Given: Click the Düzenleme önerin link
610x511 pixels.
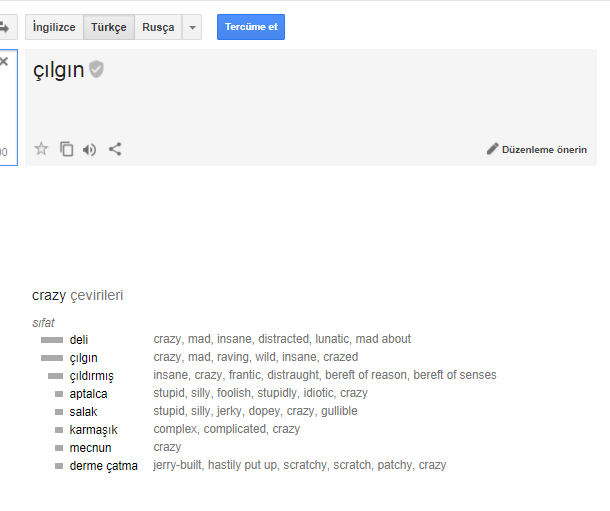Looking at the screenshot, I should point(544,150).
